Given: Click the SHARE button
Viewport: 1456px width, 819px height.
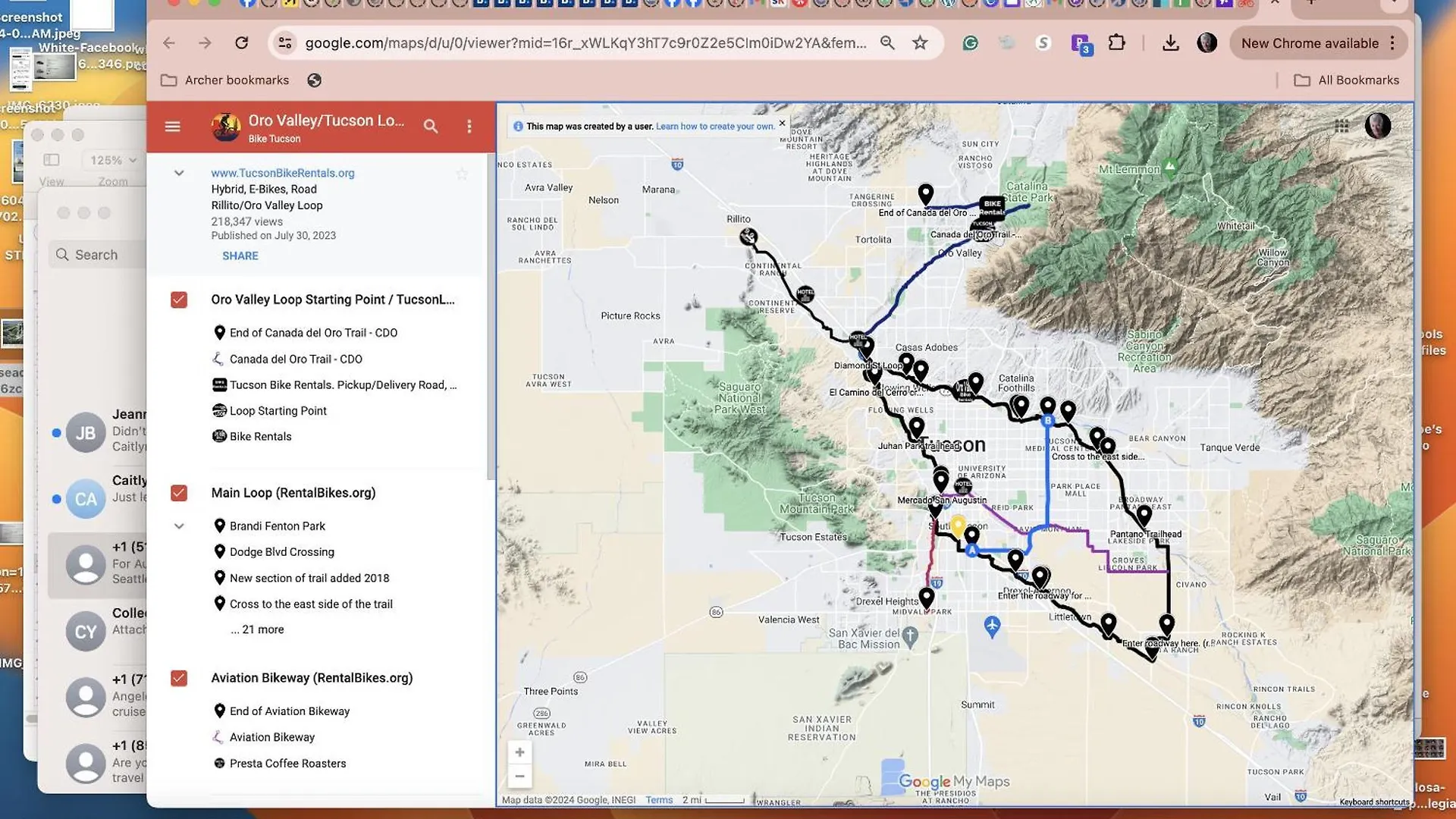Looking at the screenshot, I should (x=240, y=256).
